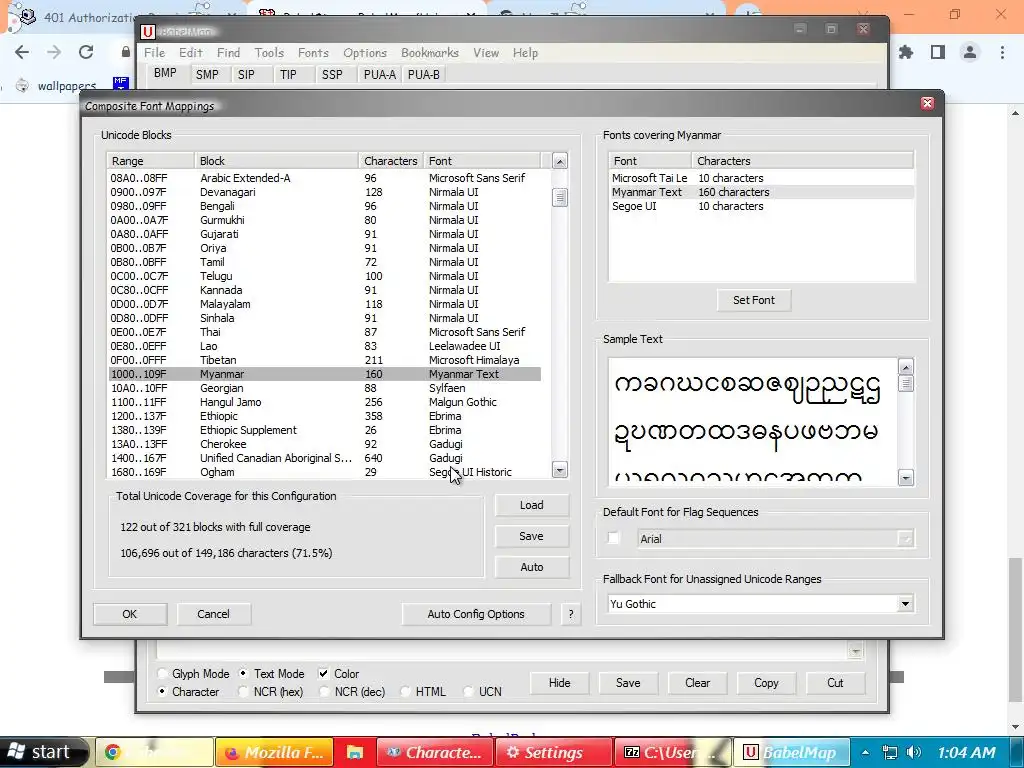Click the browser reload icon
Viewport: 1024px width, 768px height.
click(86, 52)
